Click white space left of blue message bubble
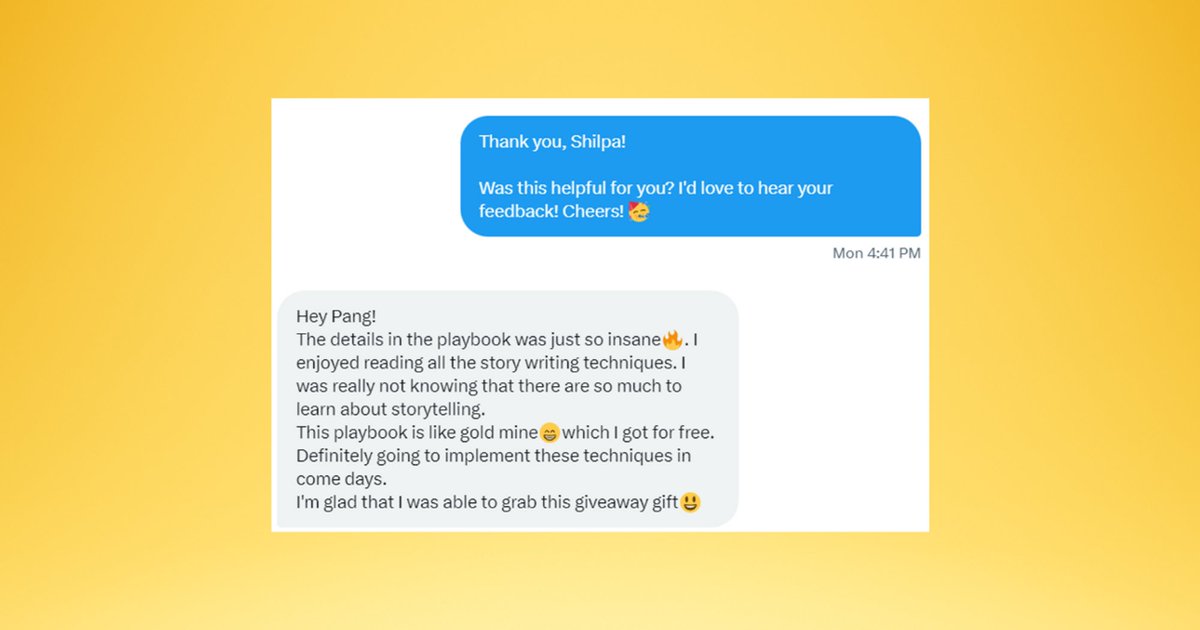The height and width of the screenshot is (630, 1200). 365,176
